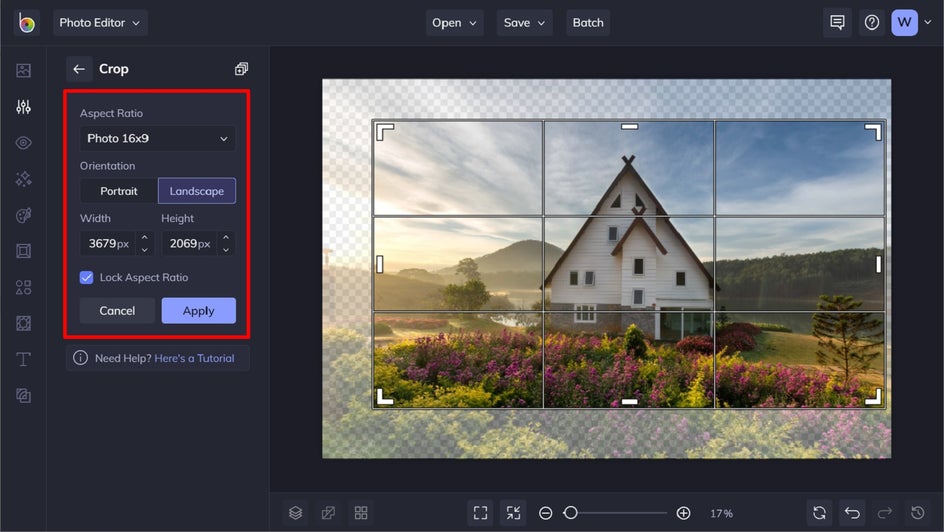Screen dimensions: 944x532
Task: Click the tutorial info icon
Action: point(80,358)
